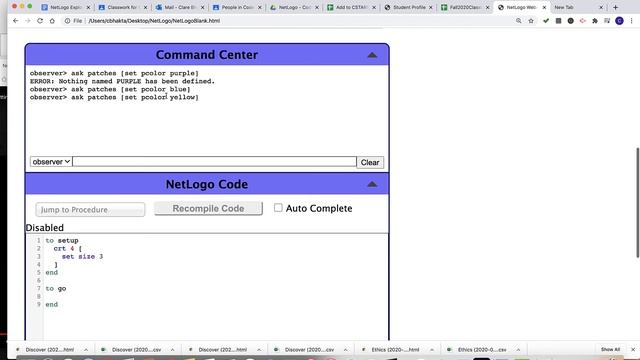Click the 'set pcolor yellow' command line
The height and width of the screenshot is (360, 640).
(x=114, y=97)
